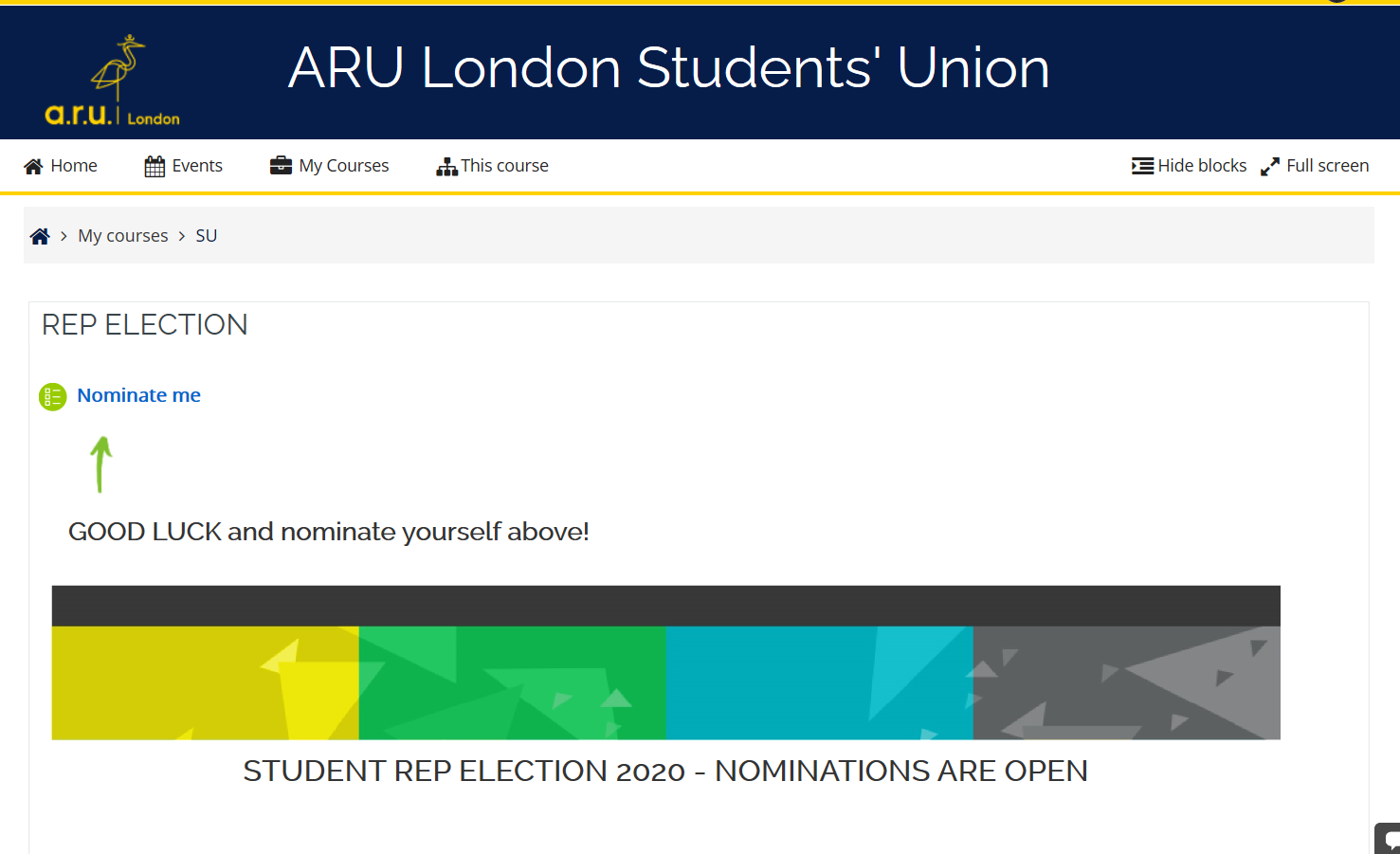This screenshot has height=854, width=1400.
Task: Click the Events calendar icon
Action: click(155, 167)
